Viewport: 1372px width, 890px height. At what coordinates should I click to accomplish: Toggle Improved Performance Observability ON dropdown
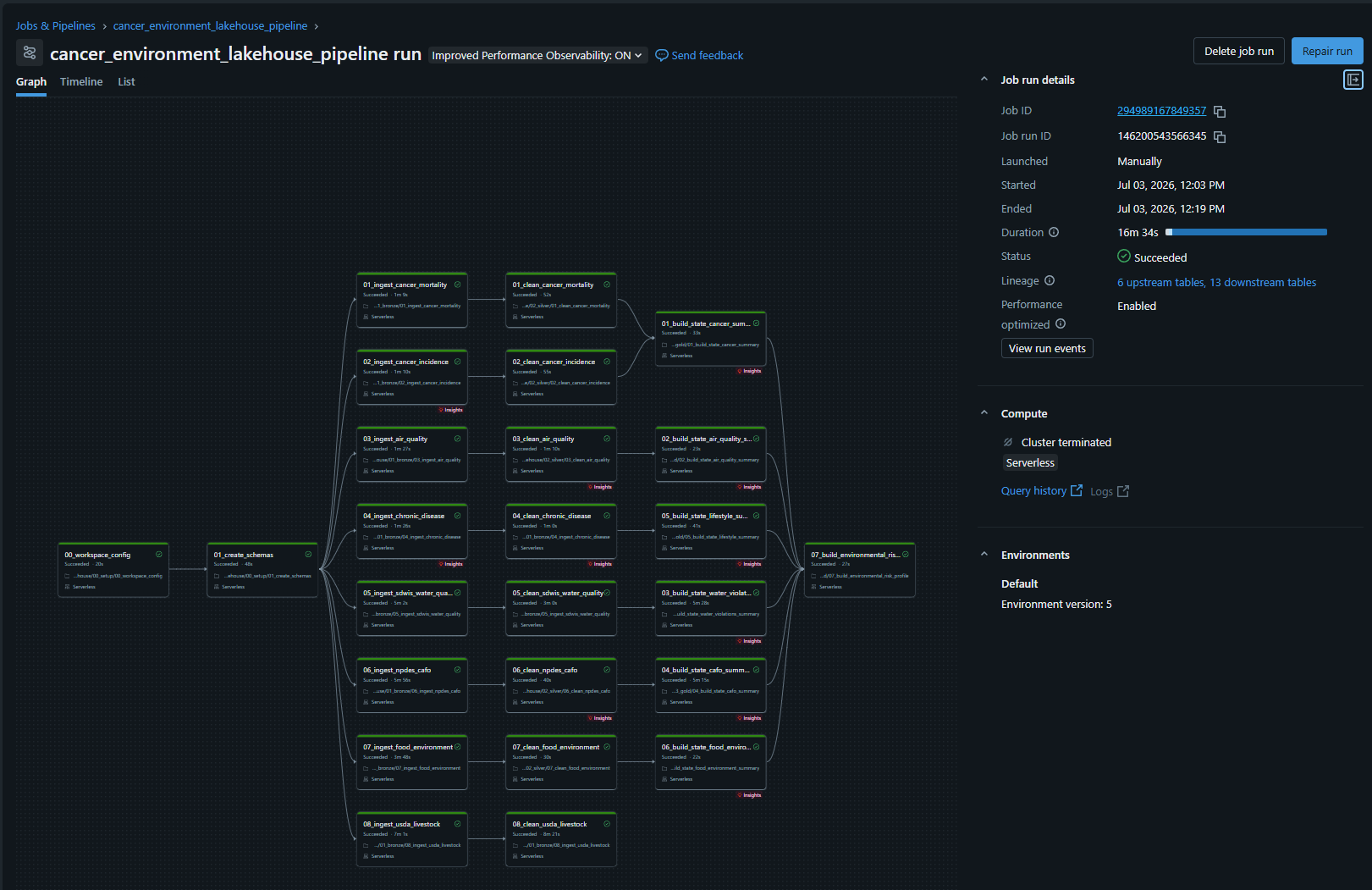[537, 55]
